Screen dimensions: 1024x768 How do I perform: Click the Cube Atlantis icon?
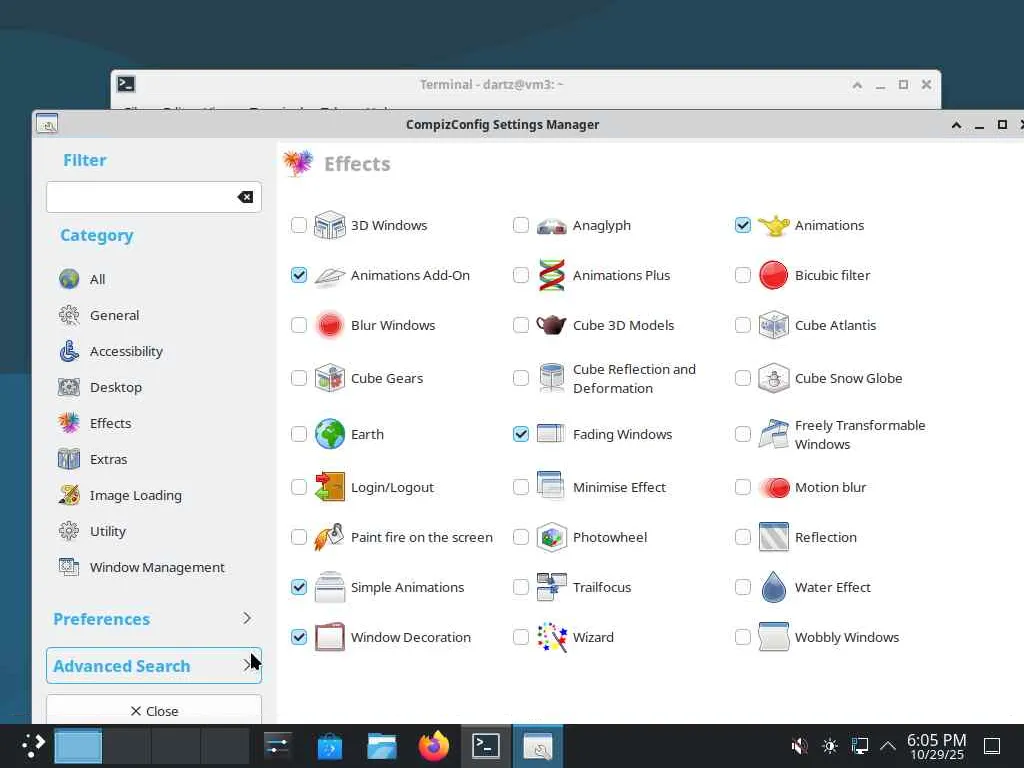[x=773, y=325]
